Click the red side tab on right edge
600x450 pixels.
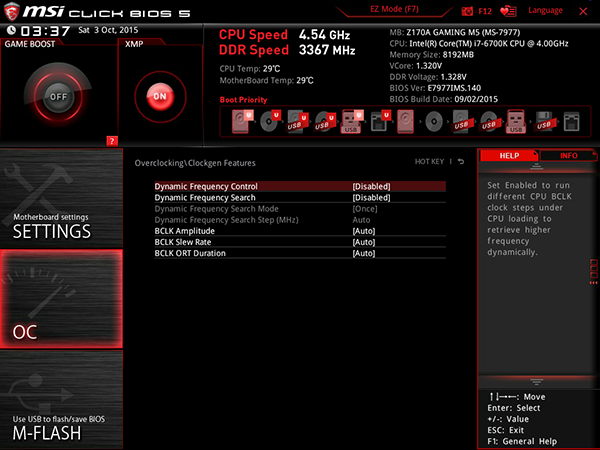tap(594, 272)
